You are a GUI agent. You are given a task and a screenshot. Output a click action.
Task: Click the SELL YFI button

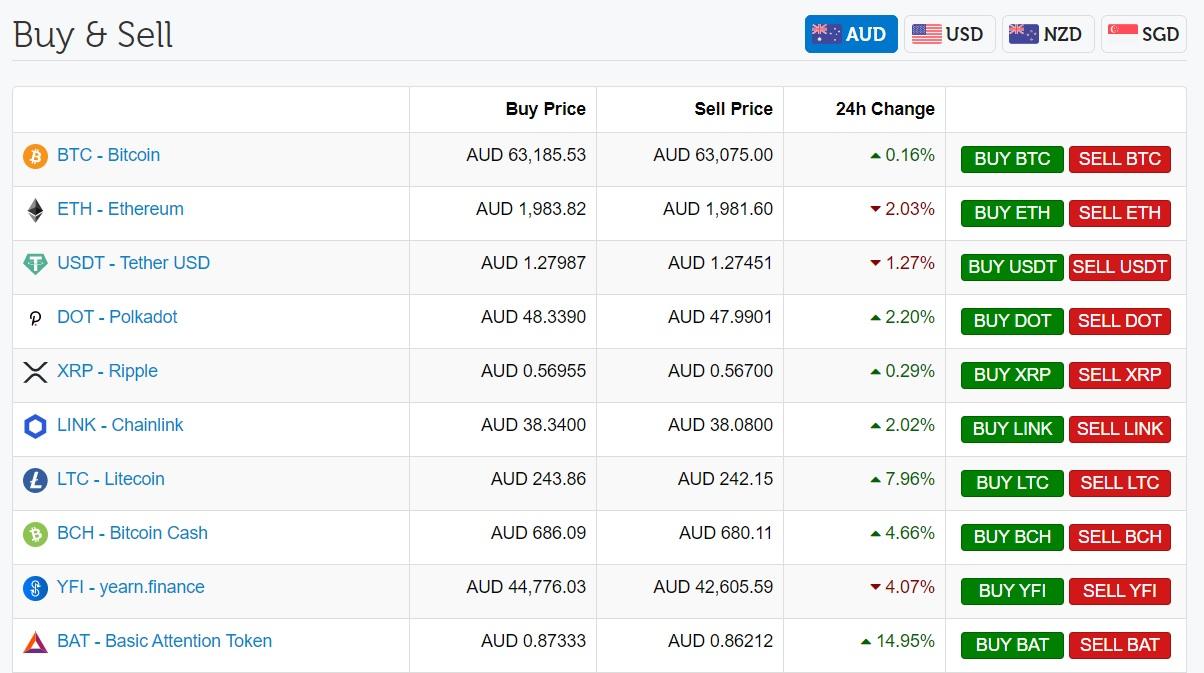(1120, 591)
